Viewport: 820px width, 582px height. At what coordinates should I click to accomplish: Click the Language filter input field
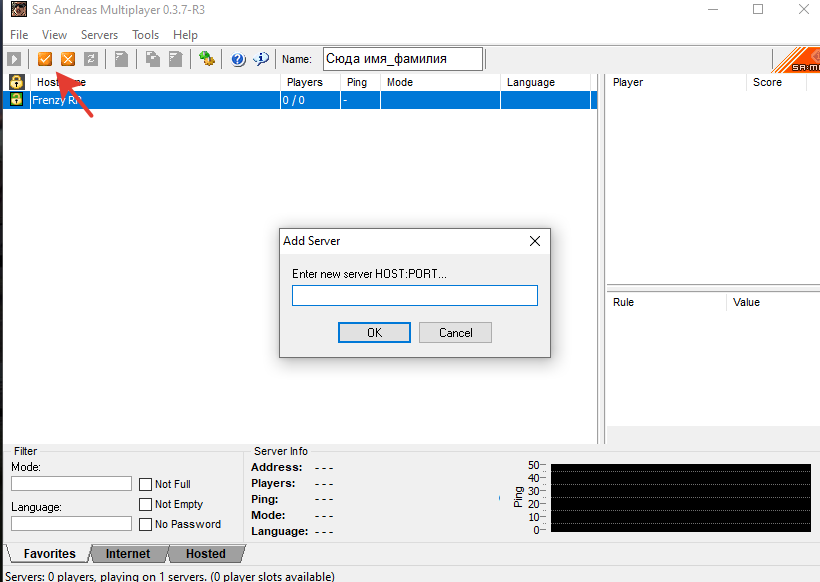point(71,523)
